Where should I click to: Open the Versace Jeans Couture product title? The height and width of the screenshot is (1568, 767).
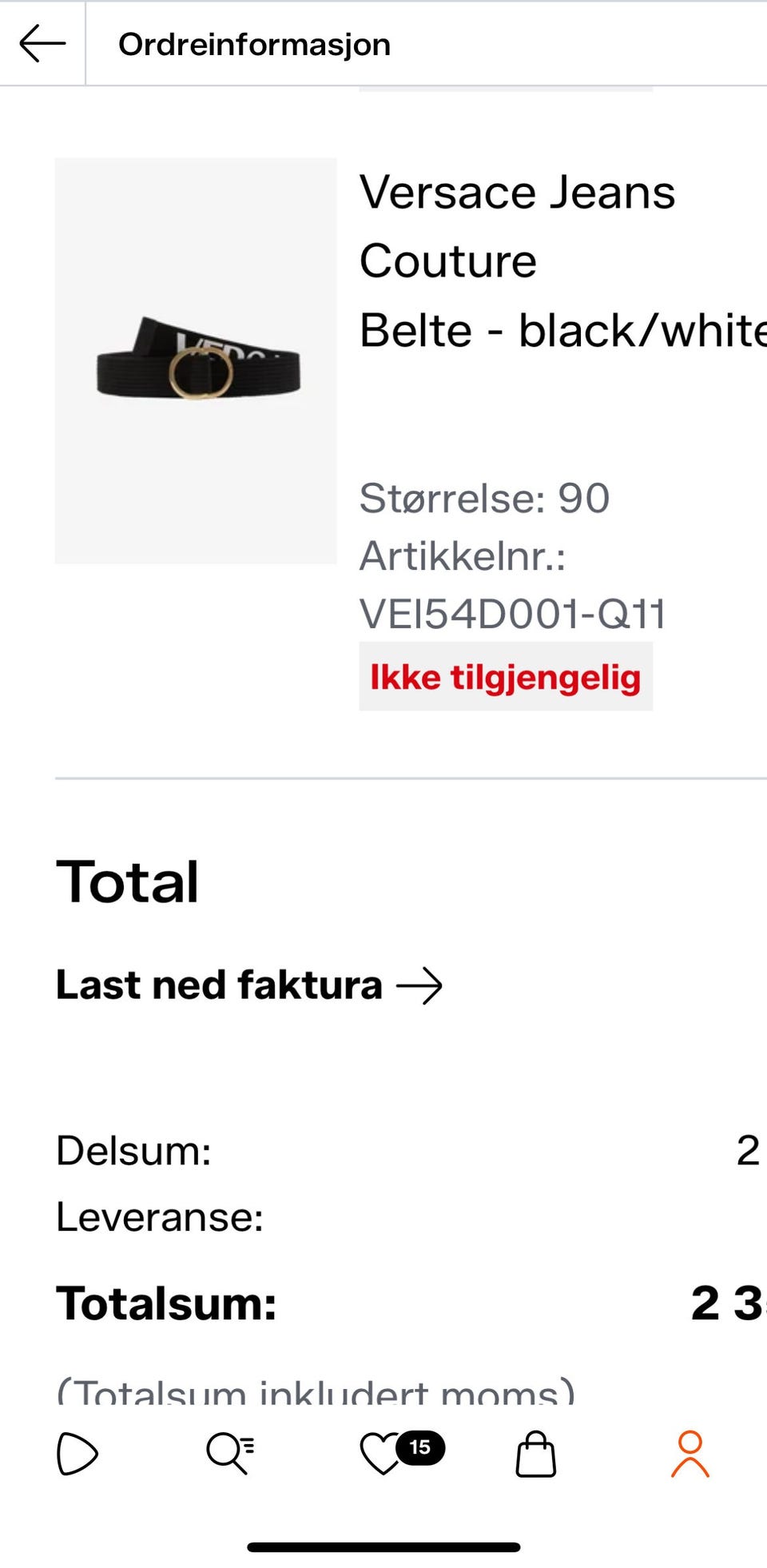(517, 226)
